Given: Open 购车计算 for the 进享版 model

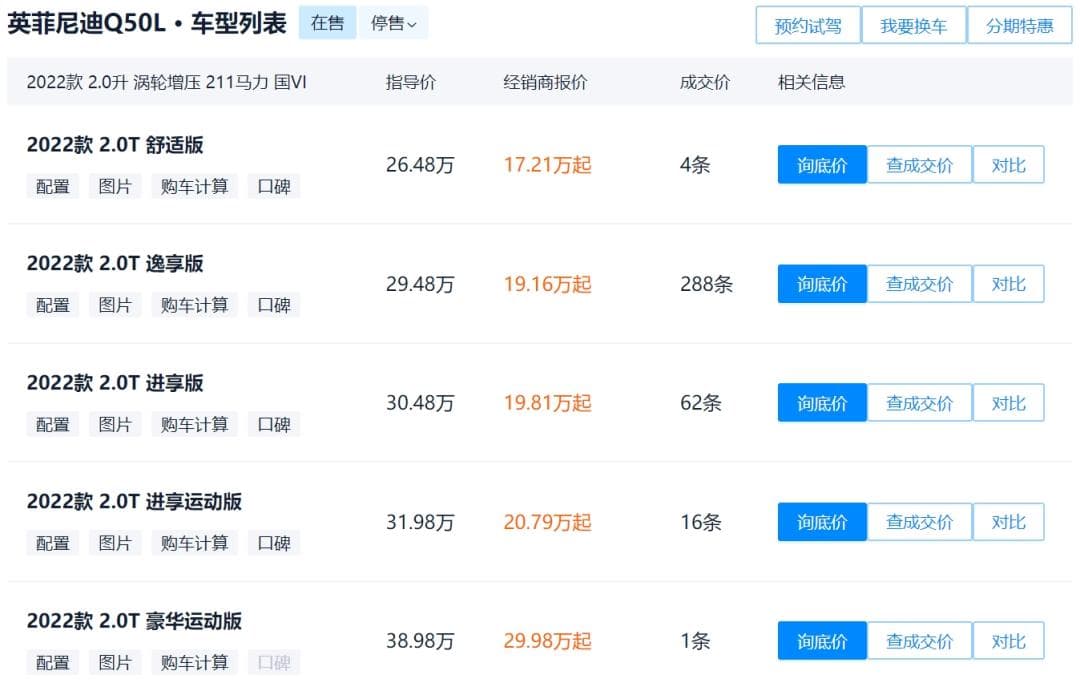Looking at the screenshot, I should [x=194, y=424].
